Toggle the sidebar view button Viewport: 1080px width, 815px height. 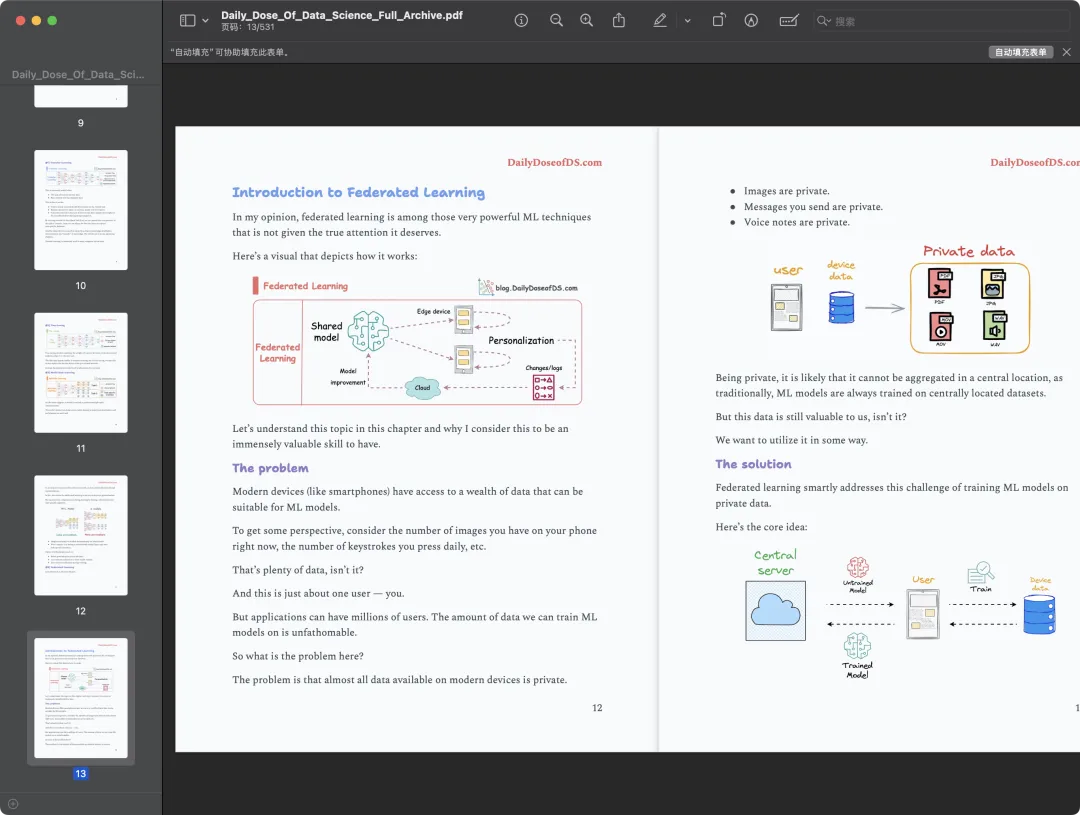click(187, 21)
